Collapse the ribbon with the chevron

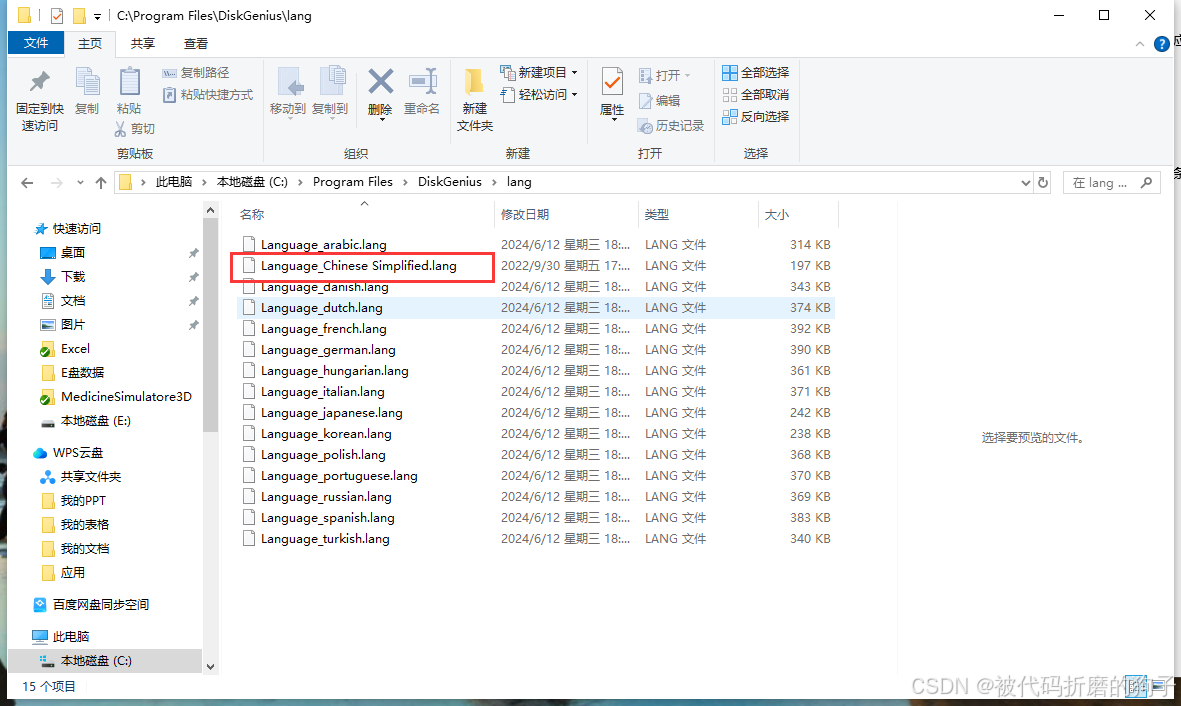[1140, 44]
